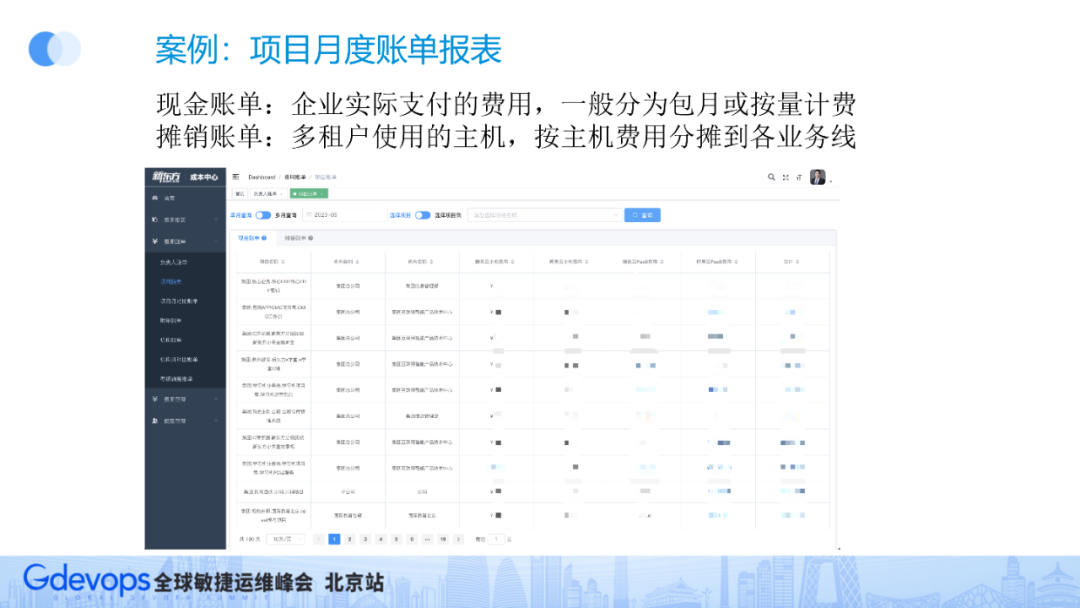The height and width of the screenshot is (608, 1080).
Task: Click the calendar icon in date field
Action: pyautogui.click(x=309, y=215)
